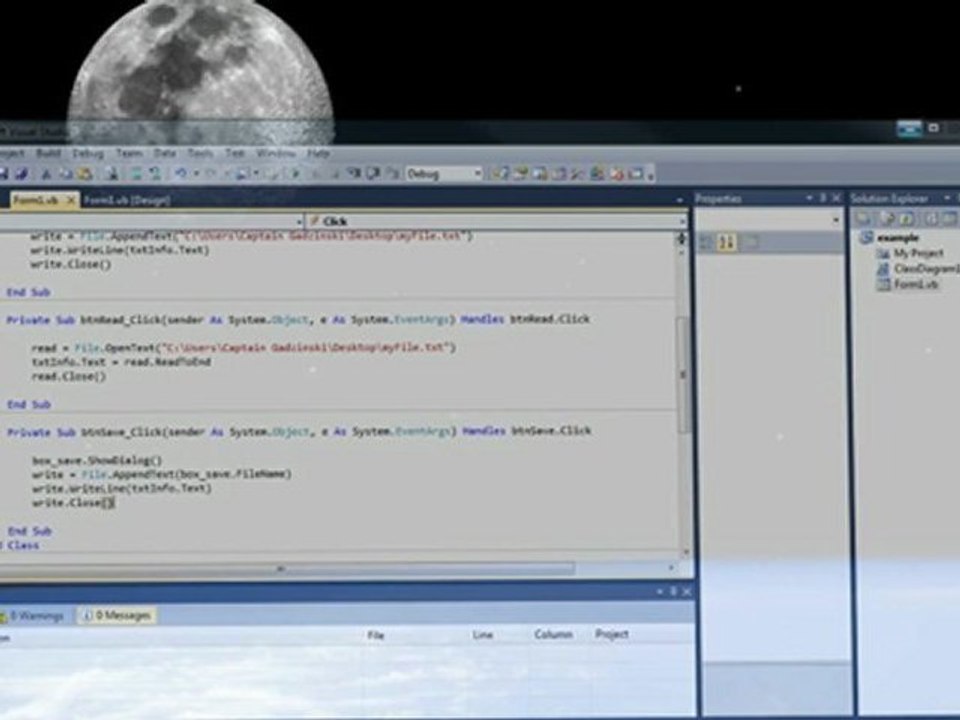This screenshot has width=960, height=720.
Task: Open the Properties object selector dropdown
Action: click(836, 220)
